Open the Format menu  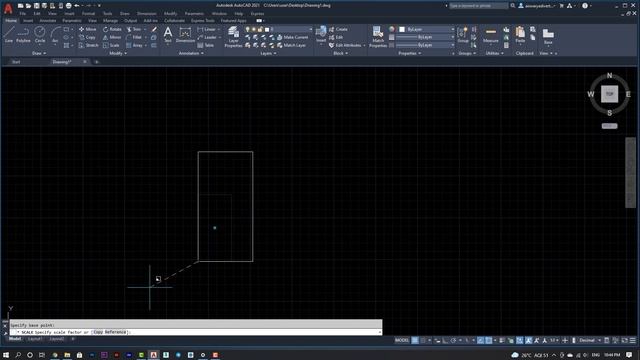88,13
